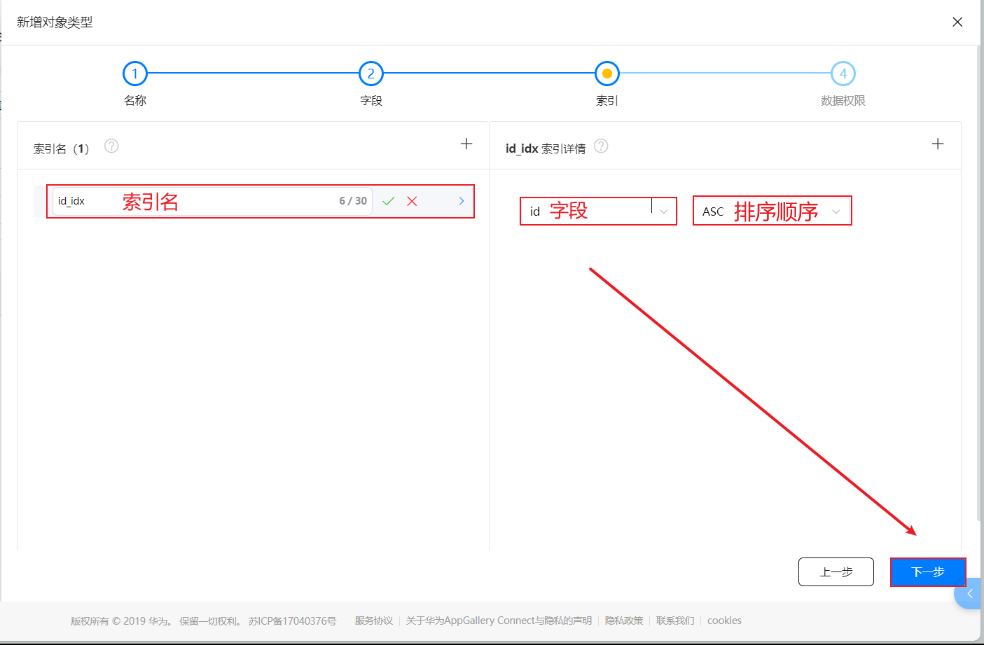Click the add index plus icon beside 索引名

point(466,144)
